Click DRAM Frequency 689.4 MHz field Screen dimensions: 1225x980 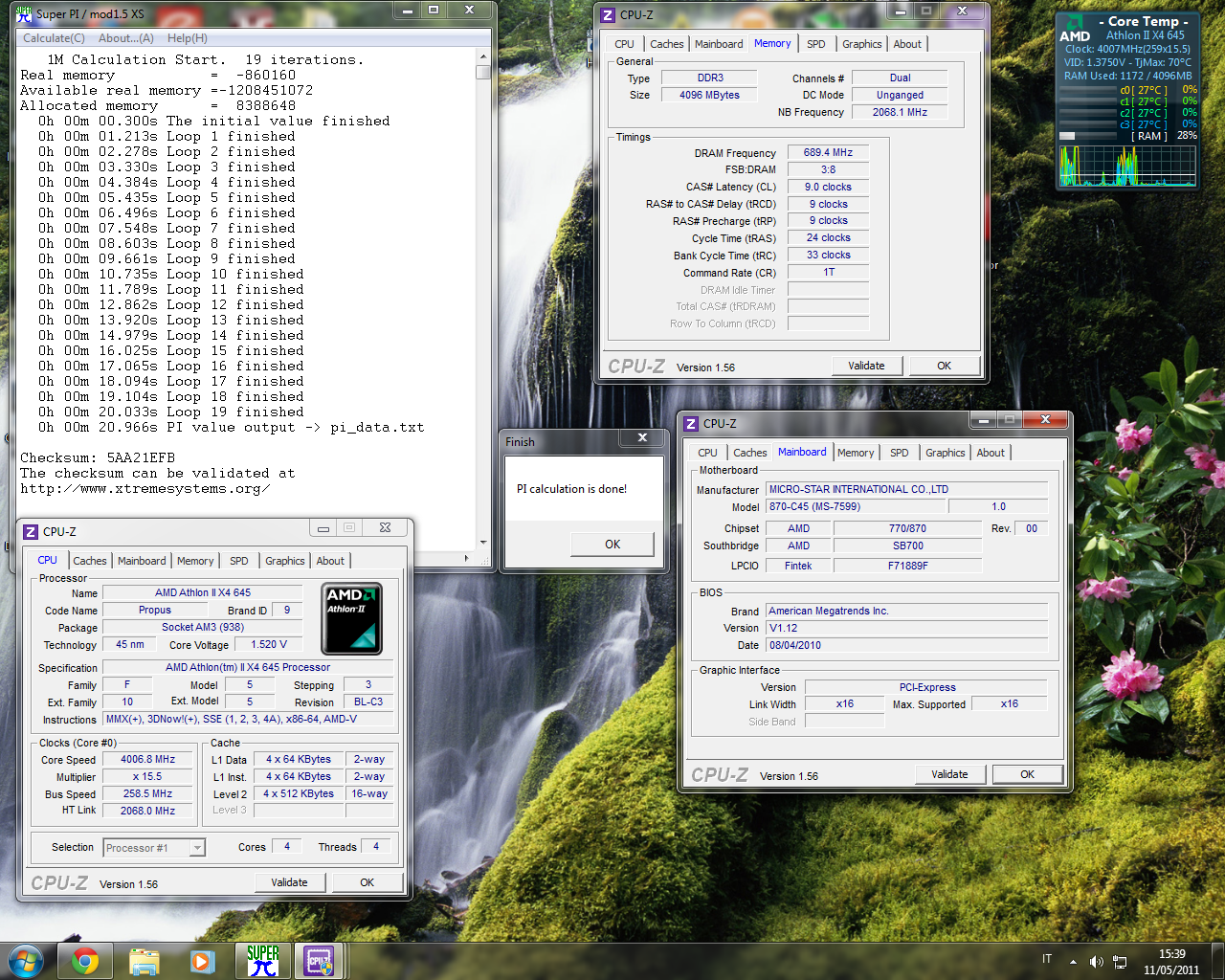point(828,152)
